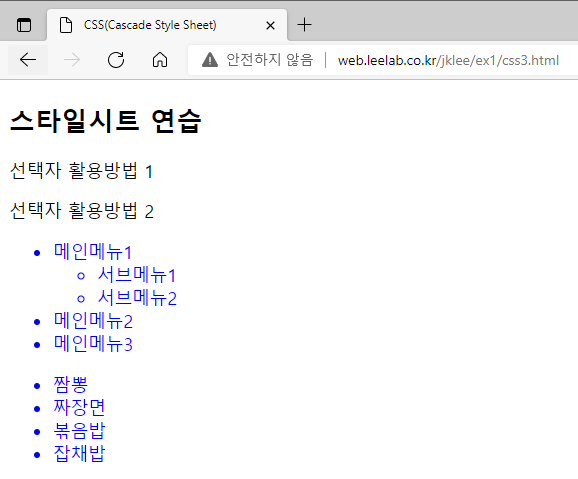
Task: Click the browser back arrow
Action: coord(28,60)
